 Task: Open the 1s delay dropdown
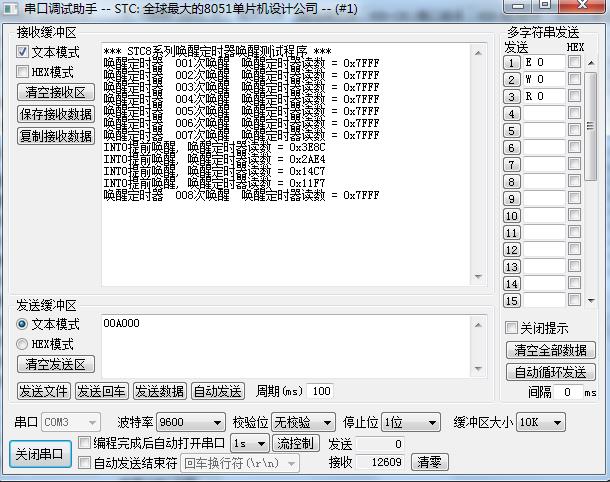(x=249, y=443)
